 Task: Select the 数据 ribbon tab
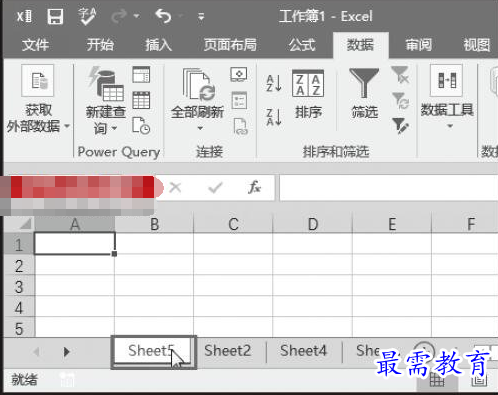click(x=360, y=45)
